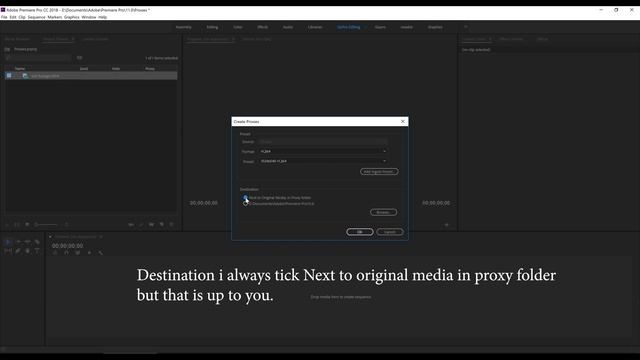Viewport: 640px width, 360px height.
Task: Open the sort icons dropdown in Project panel
Action: click(67, 224)
